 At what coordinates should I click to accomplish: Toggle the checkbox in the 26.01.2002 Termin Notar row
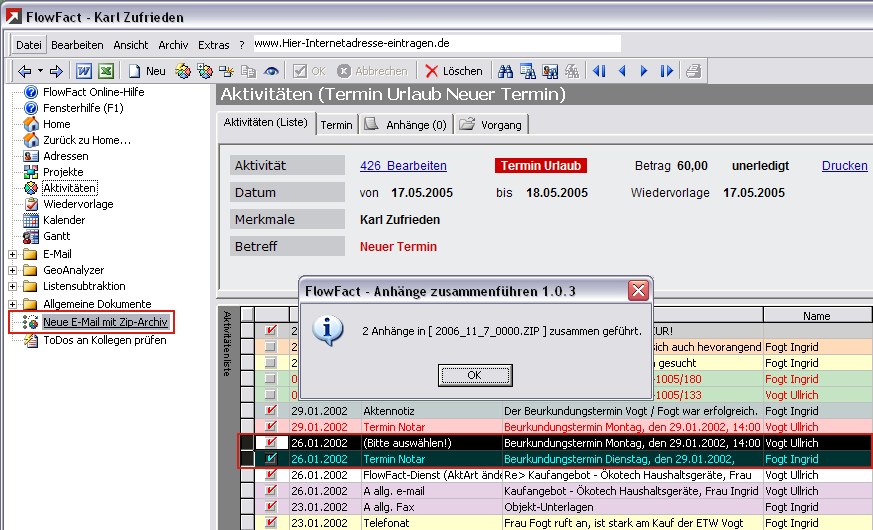271,459
